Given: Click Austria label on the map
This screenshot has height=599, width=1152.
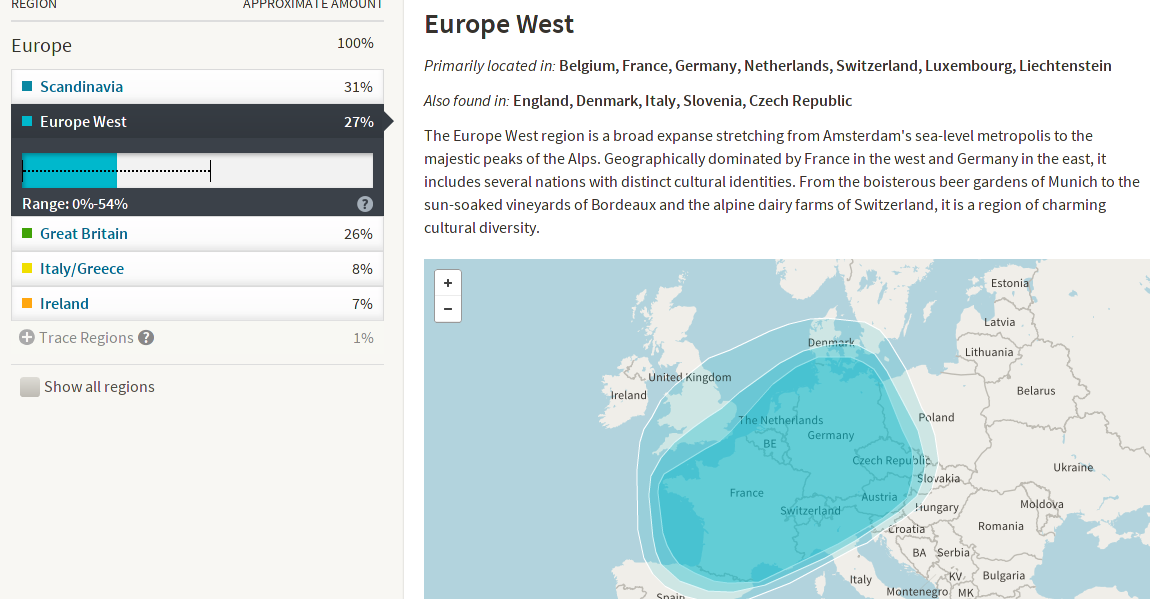Looking at the screenshot, I should tap(879, 497).
